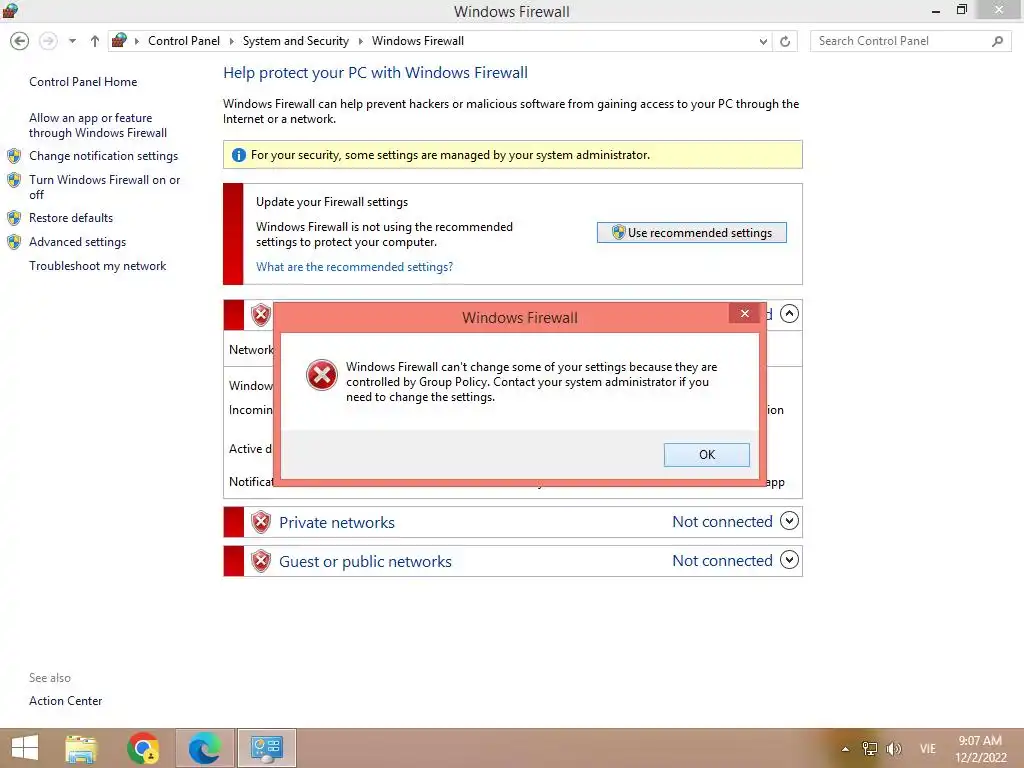Open Change notification settings
This screenshot has width=1024, height=768.
[x=103, y=155]
